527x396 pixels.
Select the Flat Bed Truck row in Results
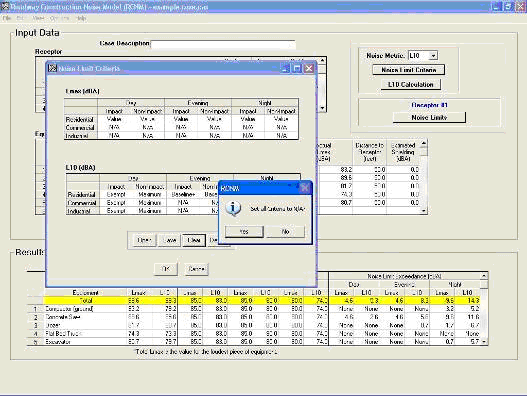point(254,333)
